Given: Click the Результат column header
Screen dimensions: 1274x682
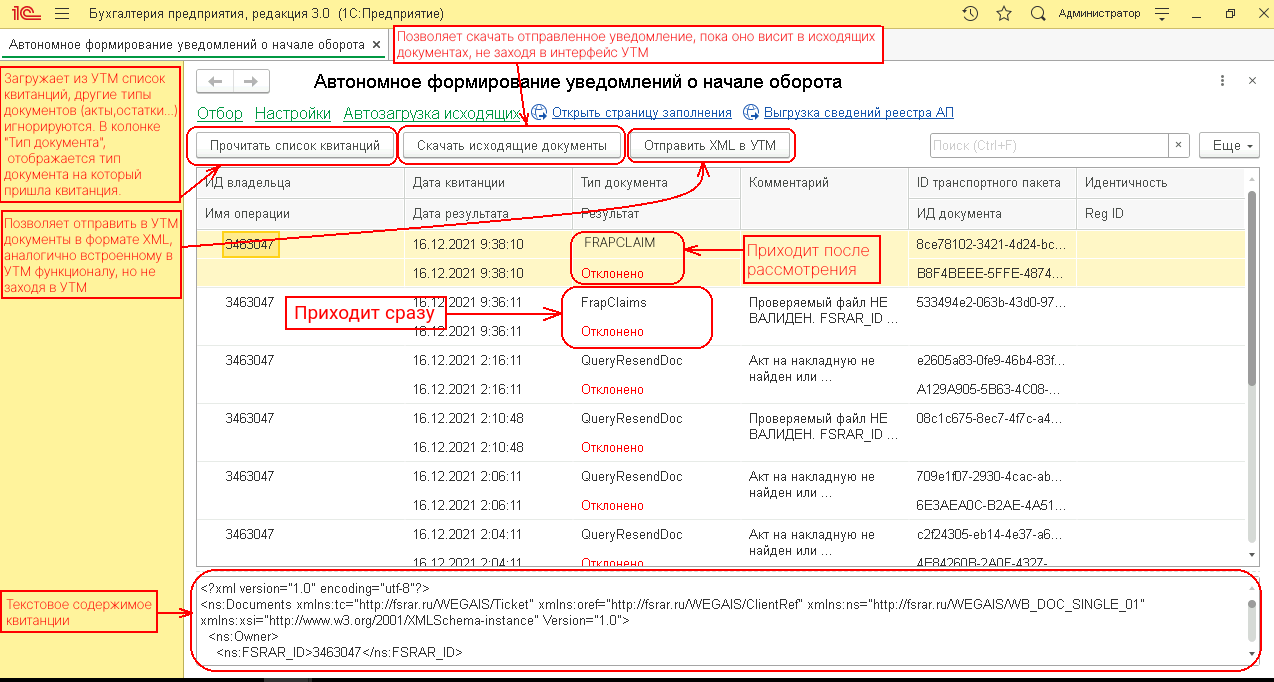Looking at the screenshot, I should point(656,214).
